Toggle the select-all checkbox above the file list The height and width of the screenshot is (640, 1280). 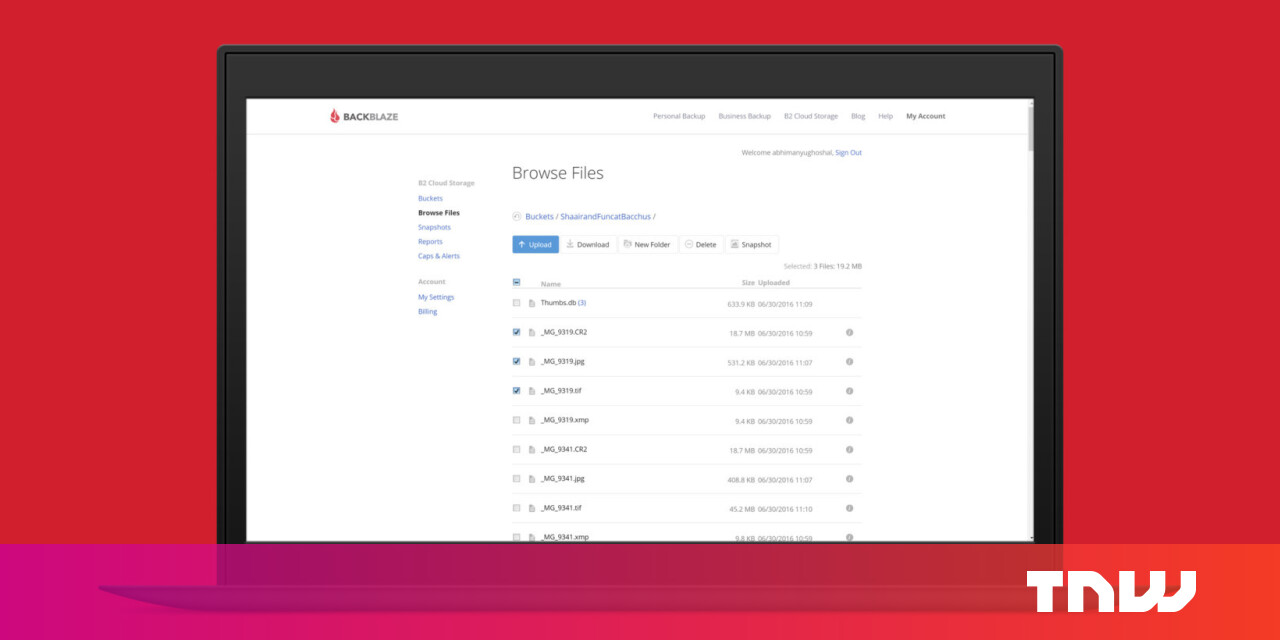click(516, 282)
